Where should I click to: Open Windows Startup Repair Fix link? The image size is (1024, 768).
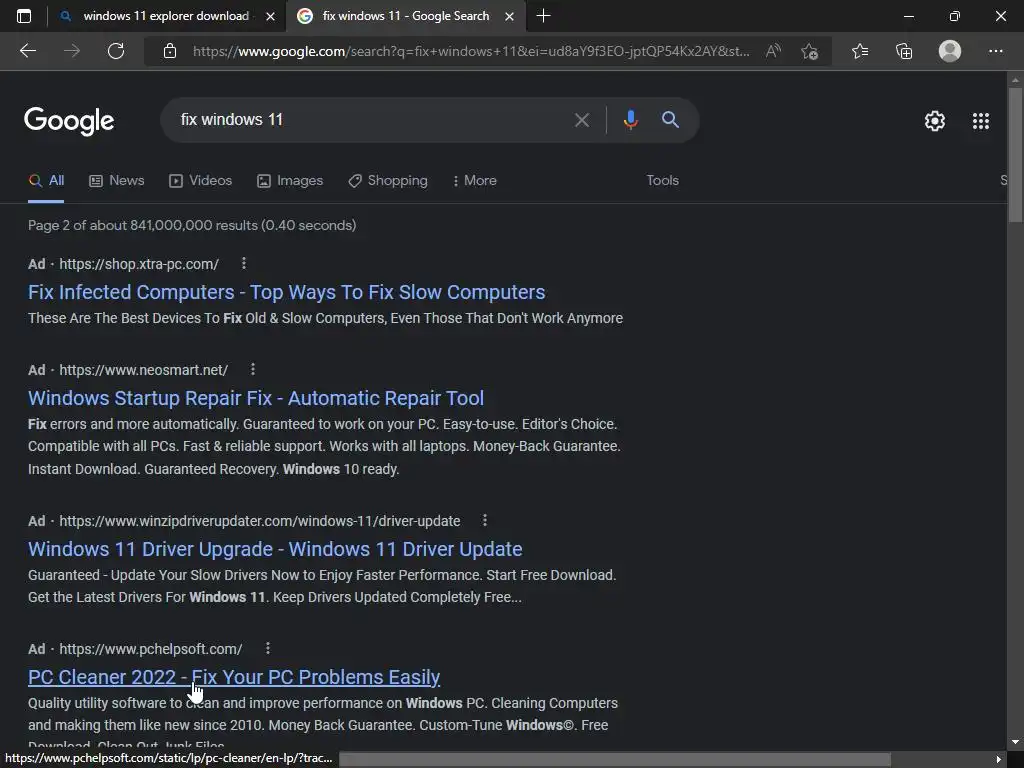[x=256, y=398]
